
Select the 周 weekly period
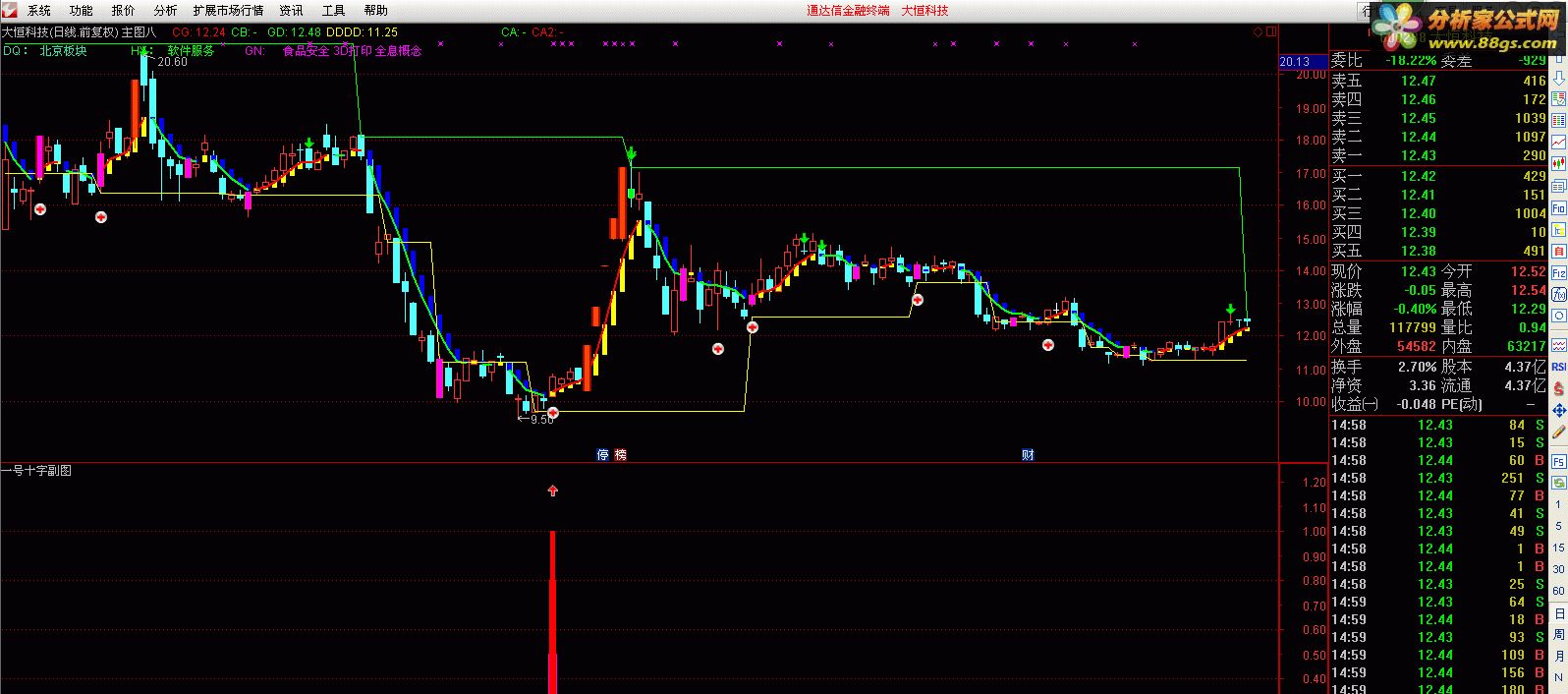1558,635
